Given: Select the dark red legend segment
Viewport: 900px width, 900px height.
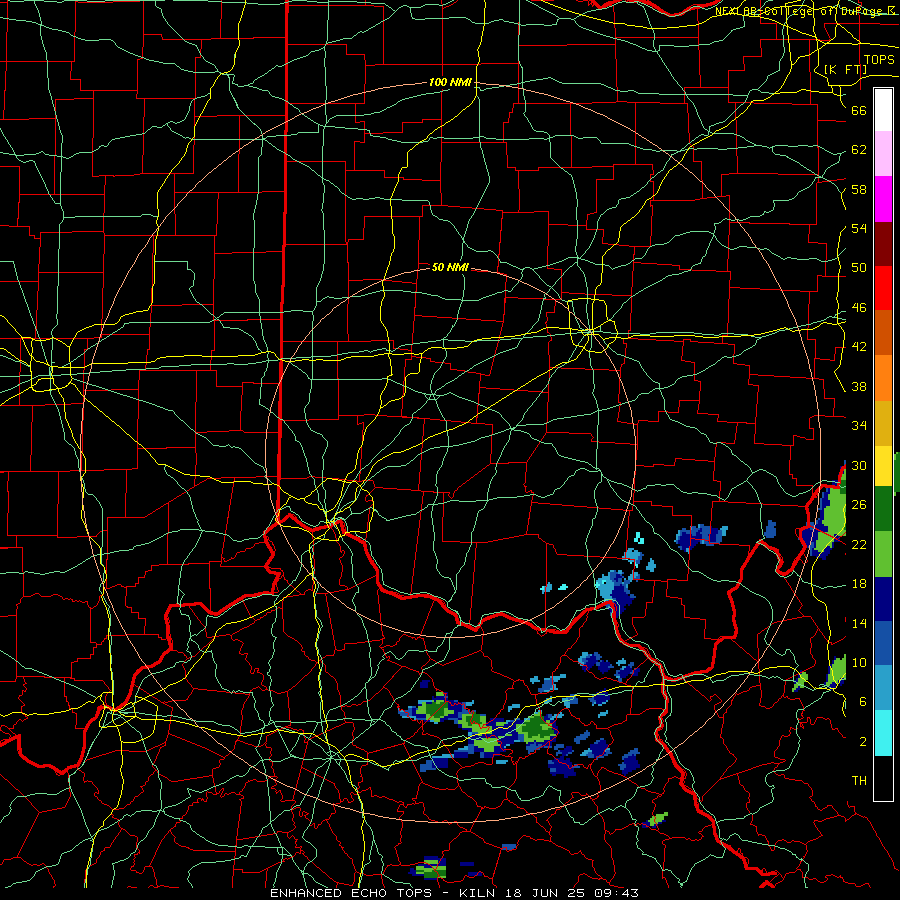Looking at the screenshot, I should (x=883, y=244).
